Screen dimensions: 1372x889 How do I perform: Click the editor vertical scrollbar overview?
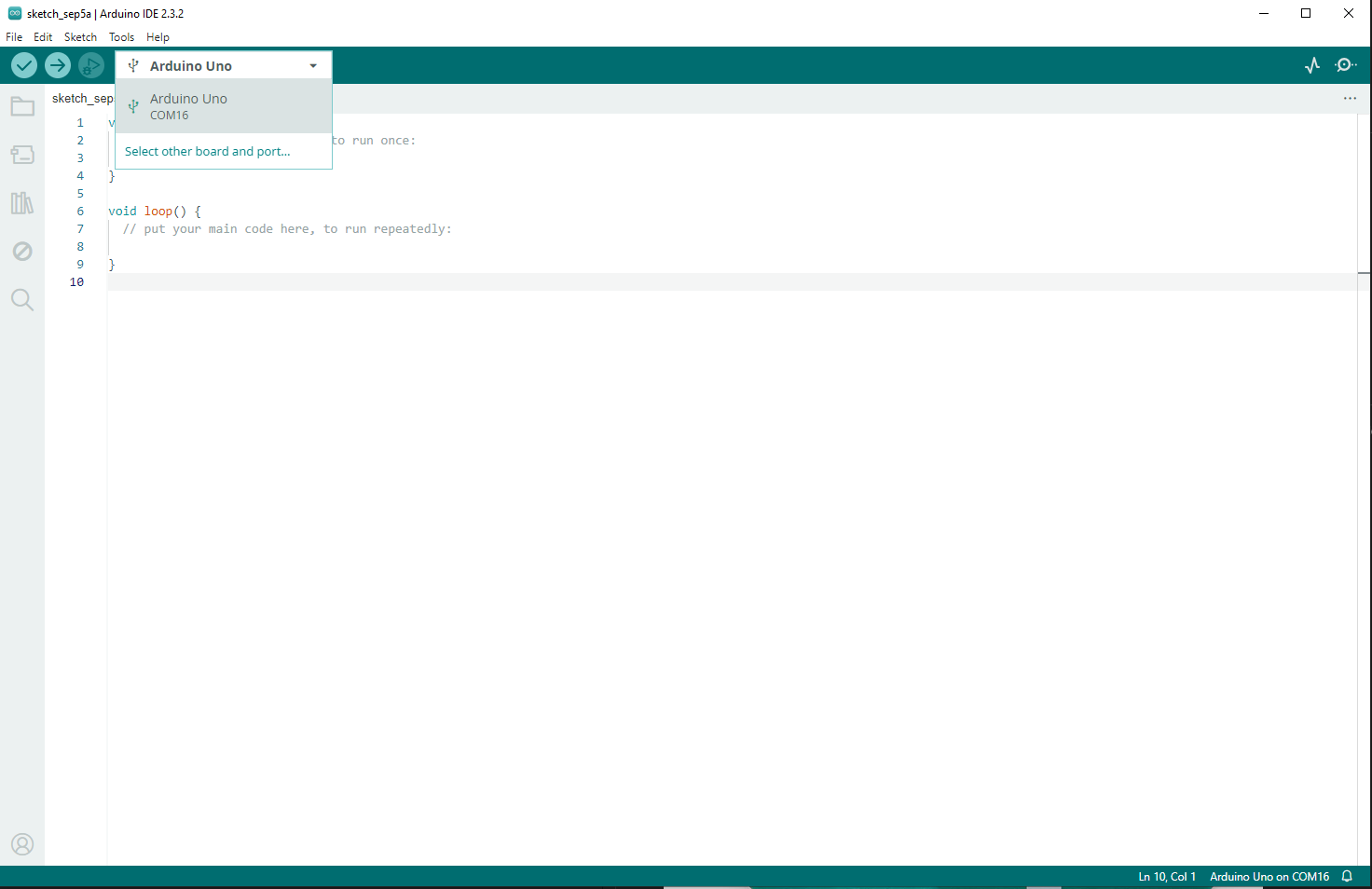point(1364,489)
